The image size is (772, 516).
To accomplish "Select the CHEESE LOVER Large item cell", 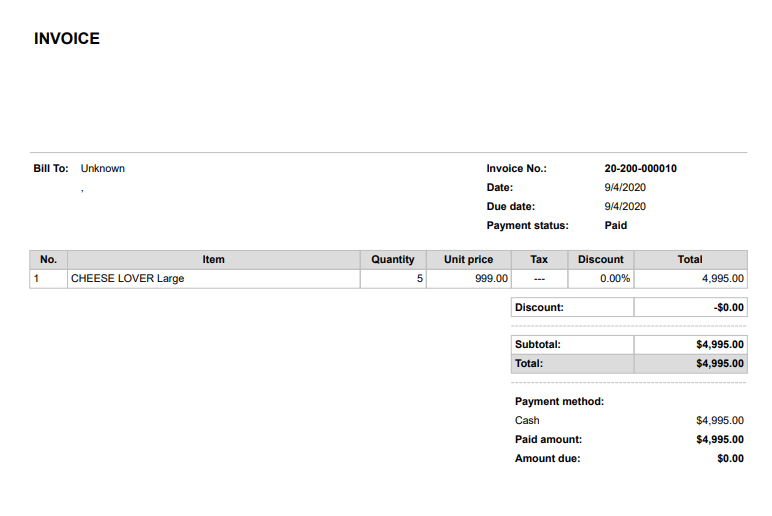I will coord(127,278).
